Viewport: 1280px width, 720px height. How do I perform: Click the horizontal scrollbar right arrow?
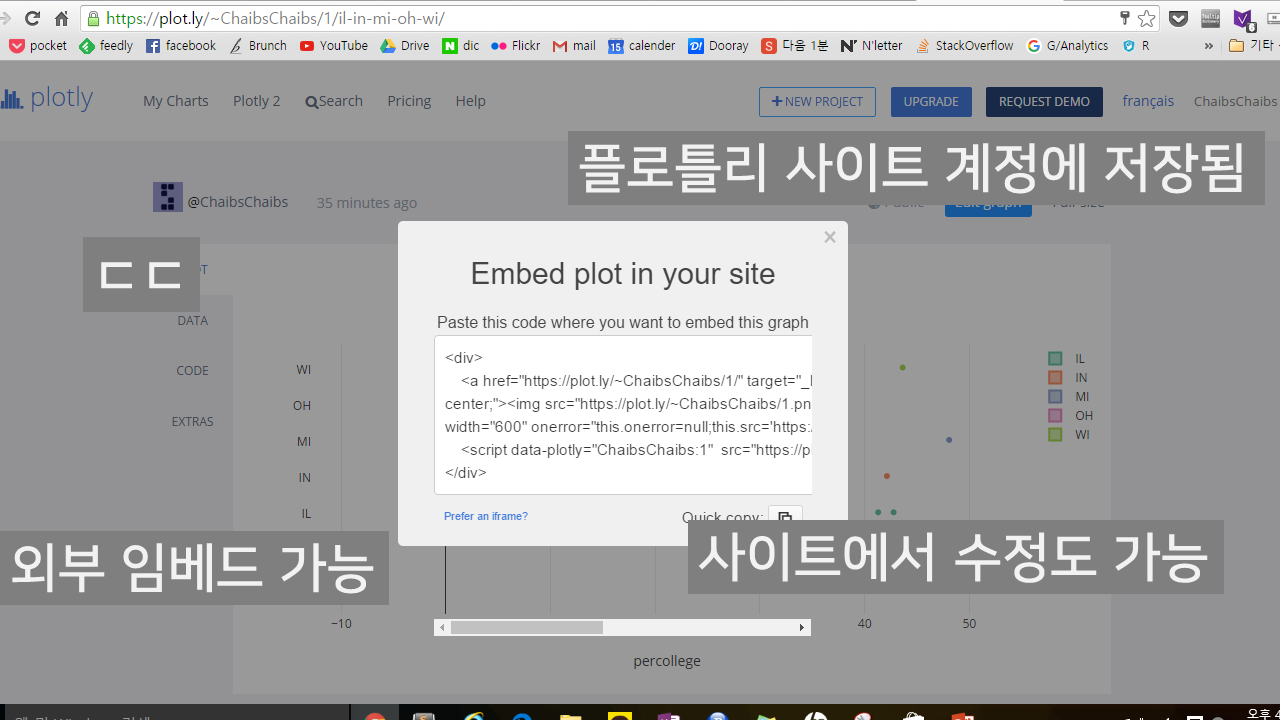pyautogui.click(x=802, y=628)
